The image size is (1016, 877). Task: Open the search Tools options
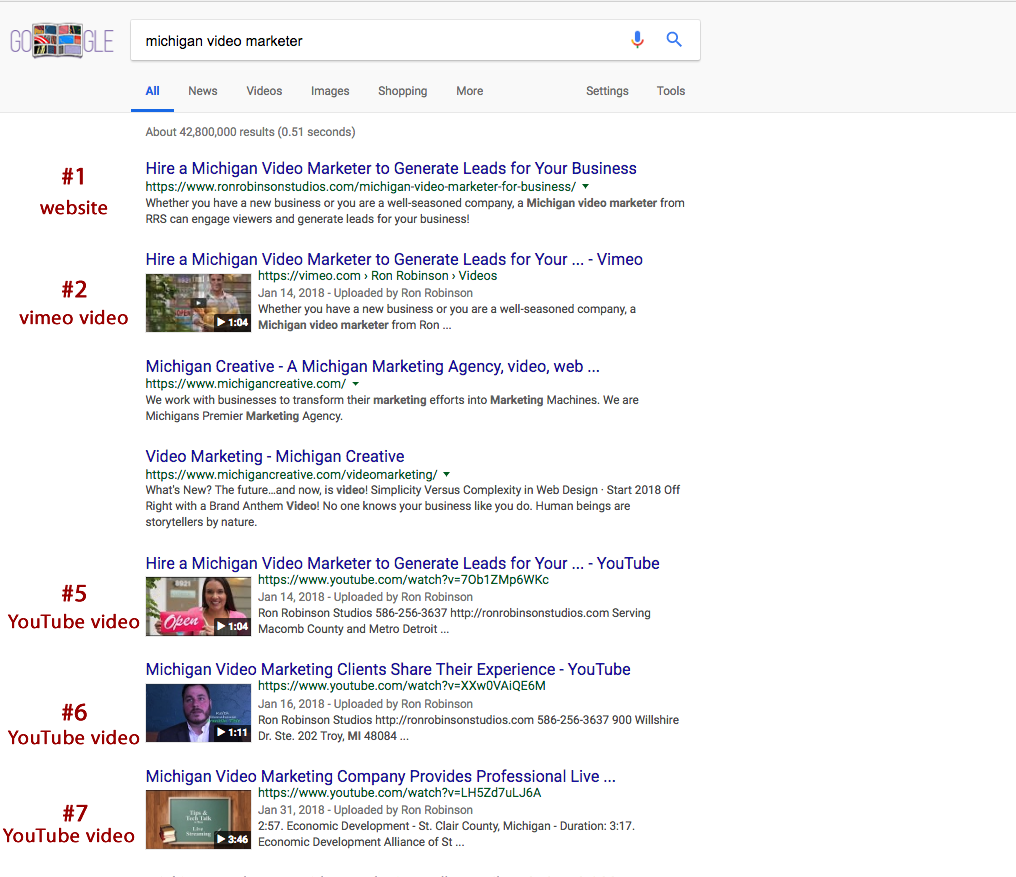click(x=671, y=91)
